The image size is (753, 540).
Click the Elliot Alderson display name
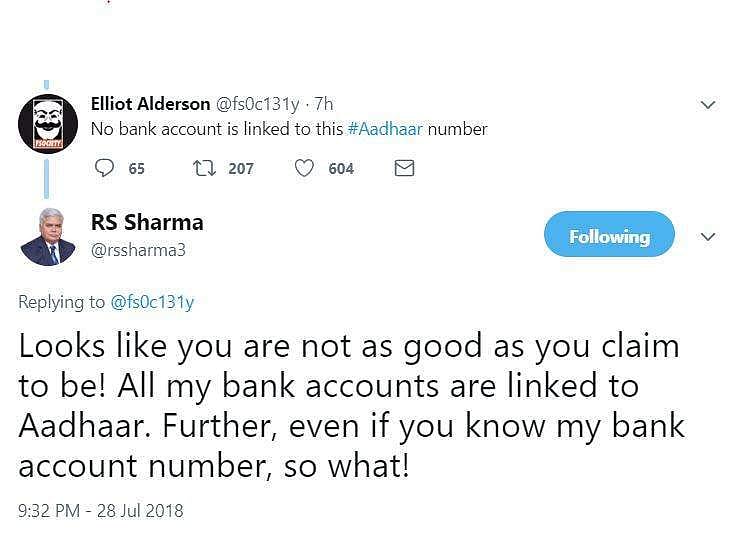pyautogui.click(x=150, y=104)
